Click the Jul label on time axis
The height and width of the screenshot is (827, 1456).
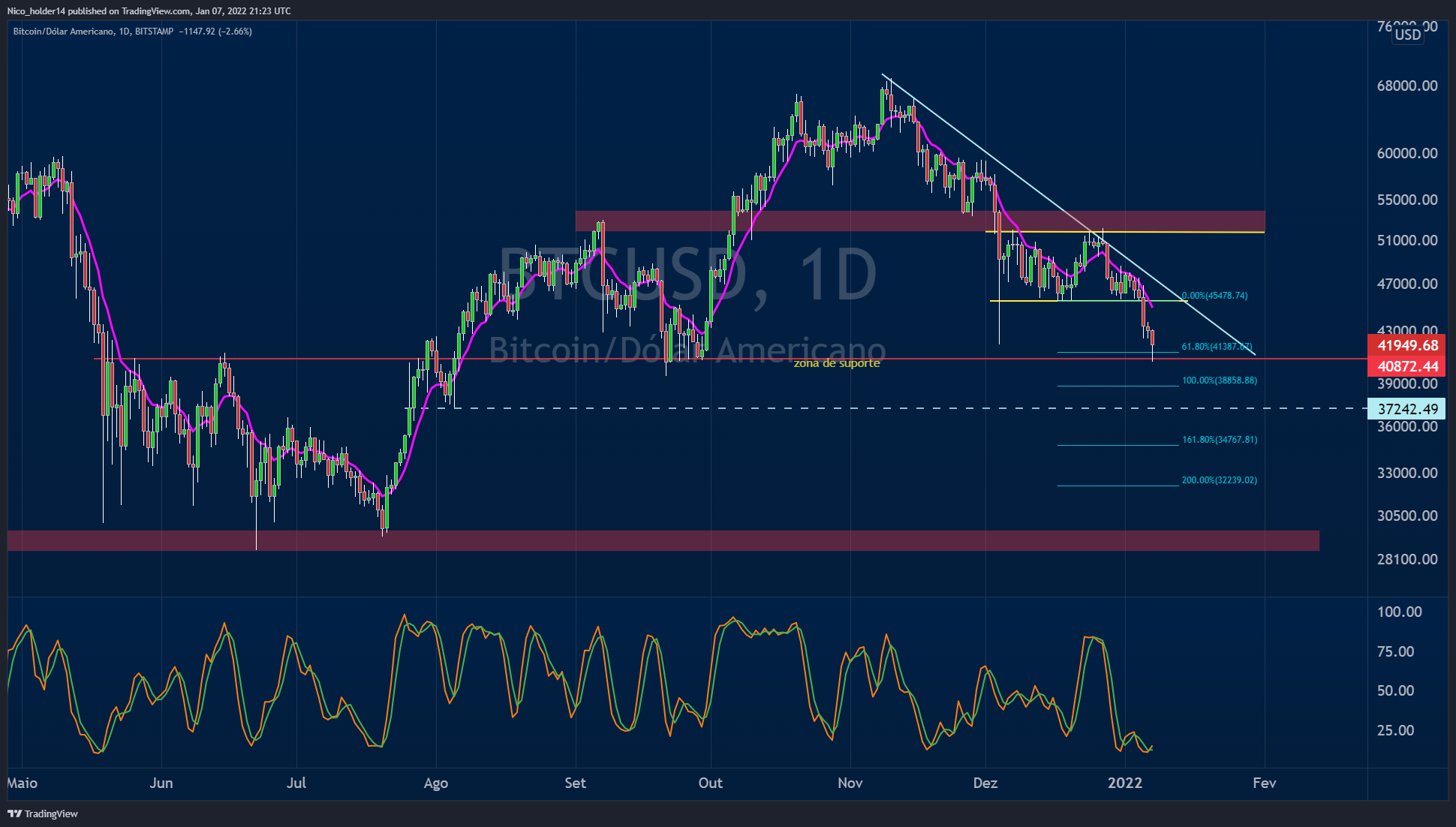pos(296,783)
